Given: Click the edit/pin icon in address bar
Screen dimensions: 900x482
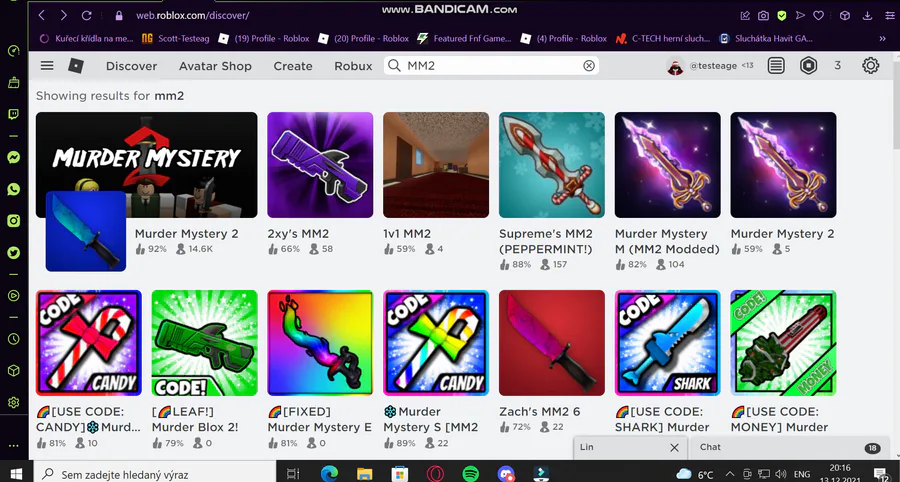Looking at the screenshot, I should [x=745, y=15].
